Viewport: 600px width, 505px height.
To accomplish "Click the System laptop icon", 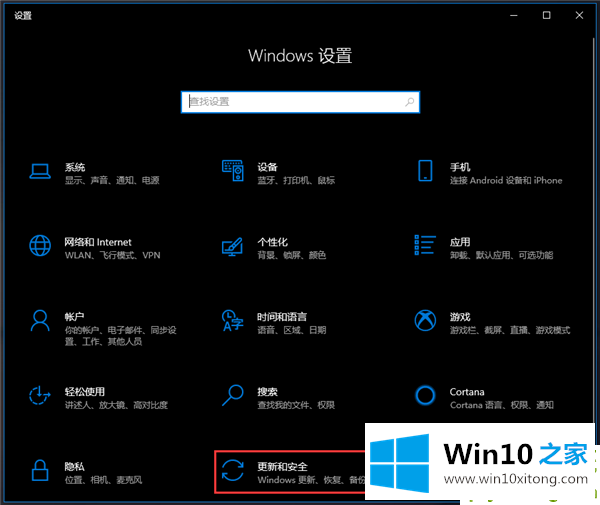I will tap(40, 171).
